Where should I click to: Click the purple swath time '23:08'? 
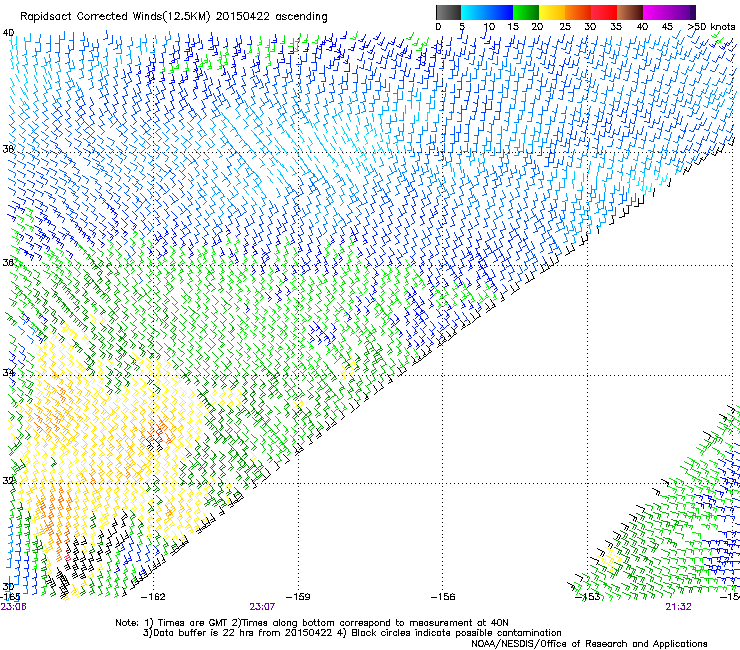(x=13, y=607)
